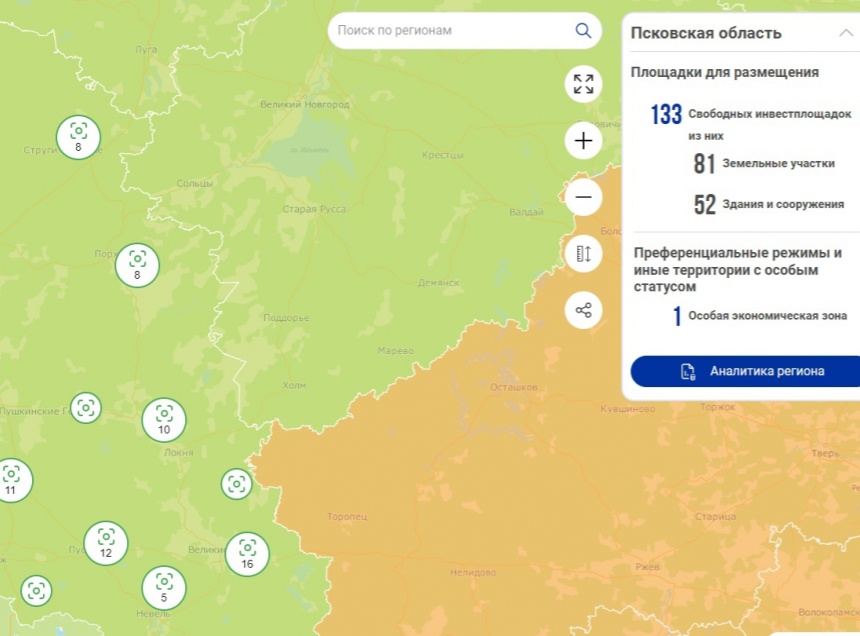Open the 81 Земельные участки link
This screenshot has height=636, width=860.
765,164
